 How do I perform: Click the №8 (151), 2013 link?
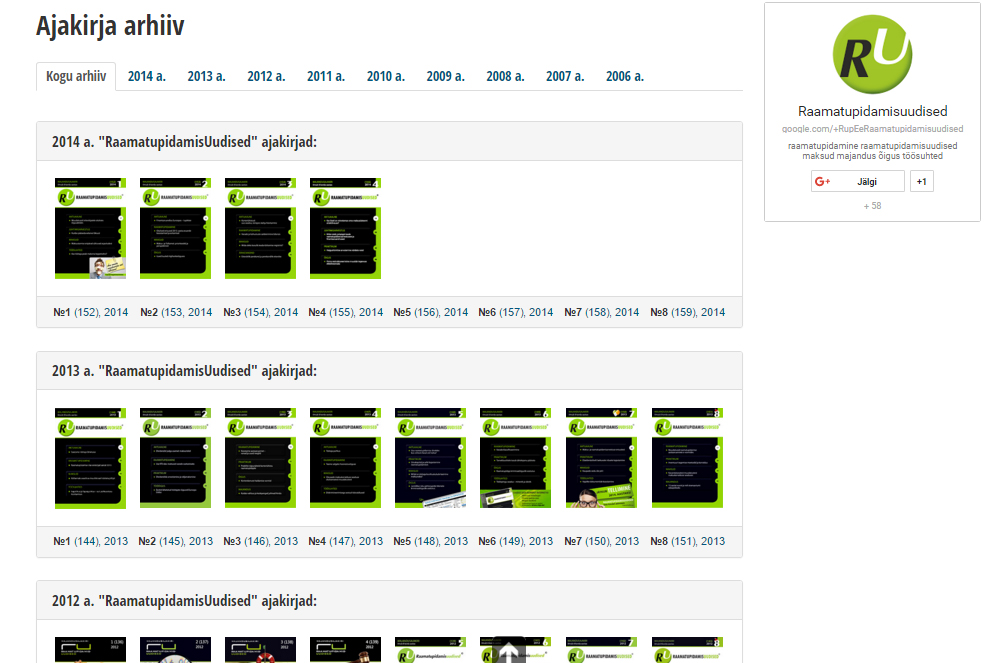688,541
